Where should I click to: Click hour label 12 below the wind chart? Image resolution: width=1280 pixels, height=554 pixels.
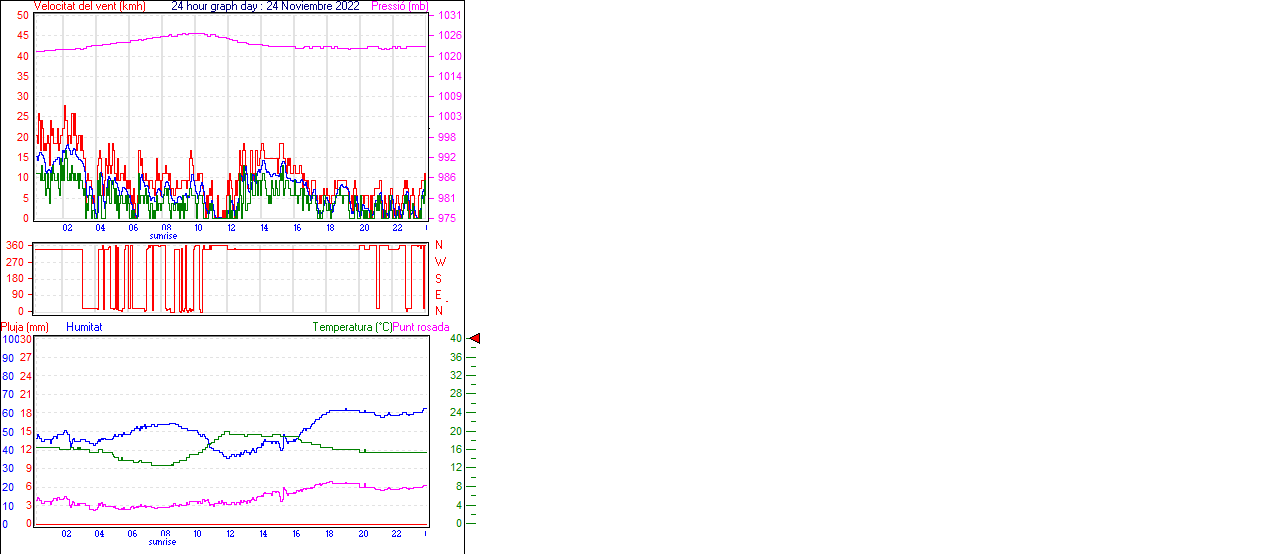click(x=232, y=228)
